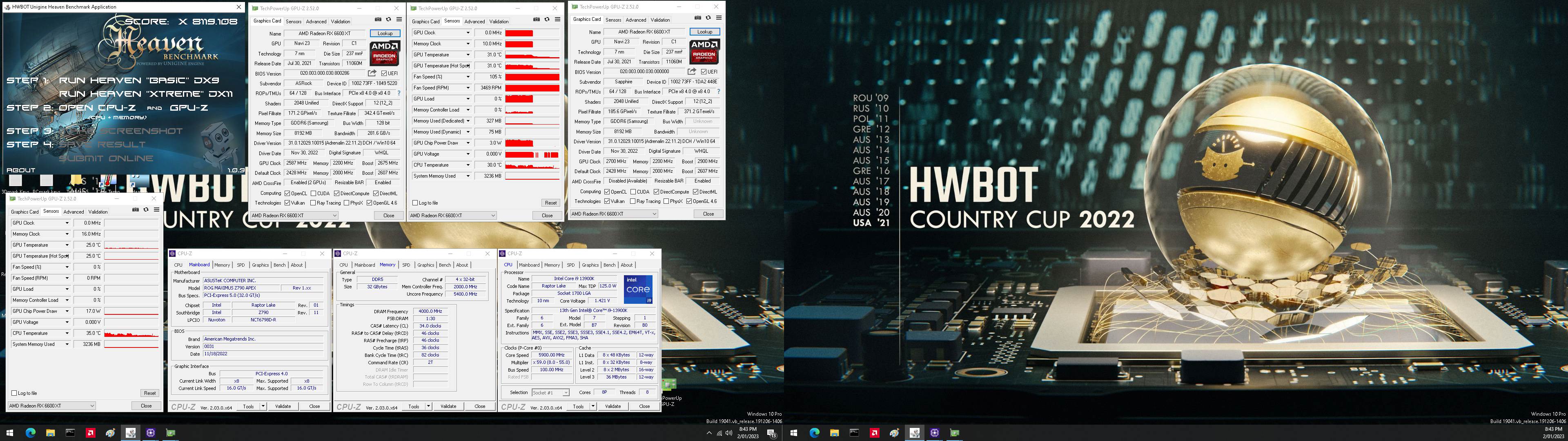Switch to CPU-Z via left taskbar icon
1568x441 pixels.
(x=150, y=433)
